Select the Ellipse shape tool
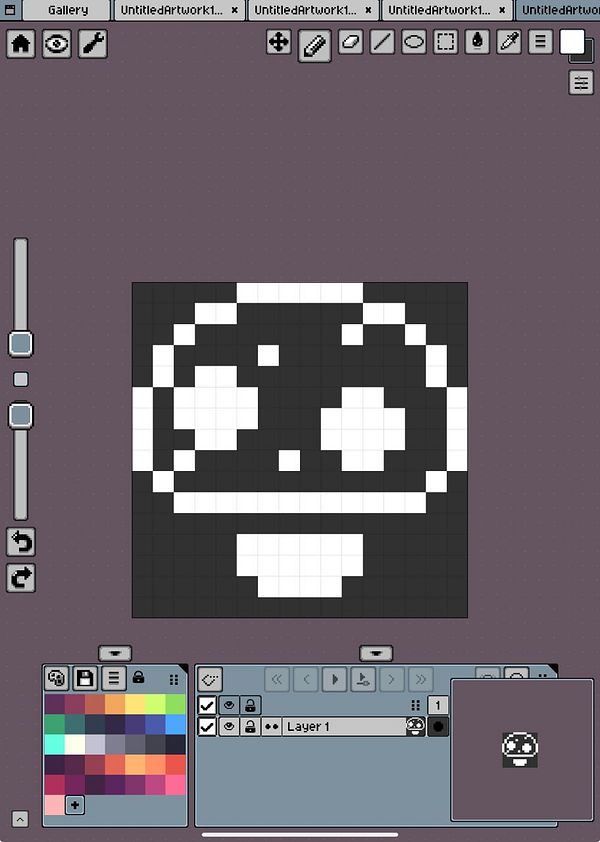The image size is (600, 842). (414, 42)
